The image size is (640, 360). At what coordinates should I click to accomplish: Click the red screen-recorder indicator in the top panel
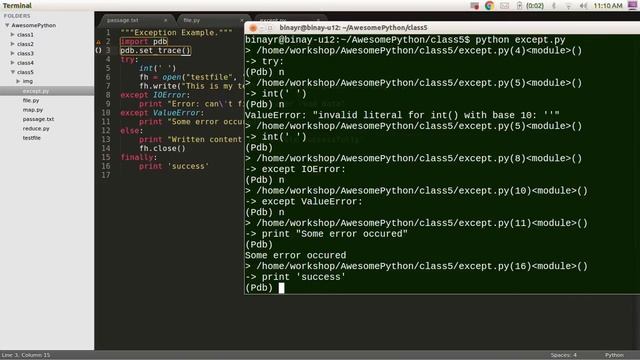474,5
